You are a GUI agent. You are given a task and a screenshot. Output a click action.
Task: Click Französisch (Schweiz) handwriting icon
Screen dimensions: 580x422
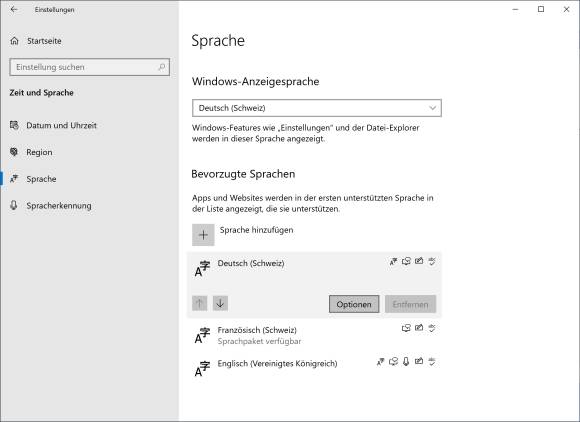point(419,328)
